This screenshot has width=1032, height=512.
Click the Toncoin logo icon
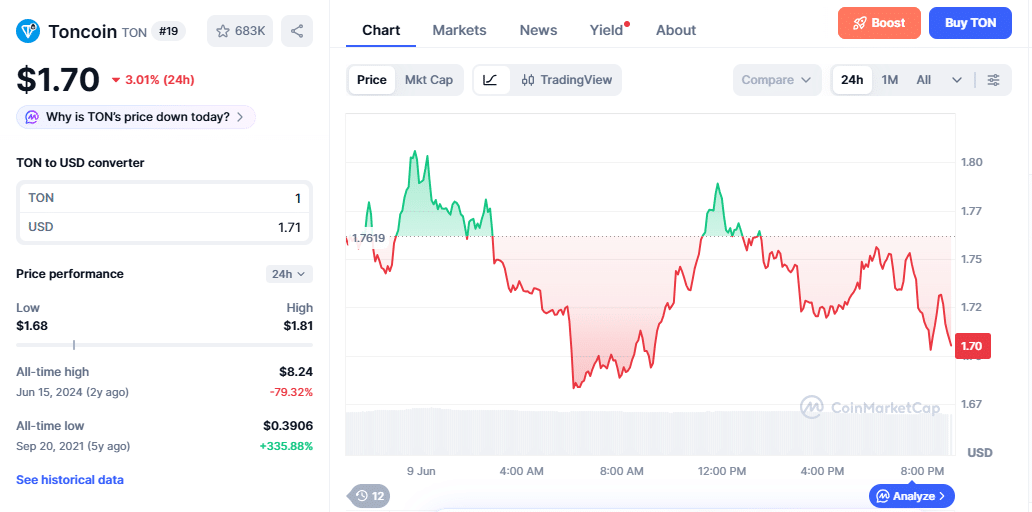click(28, 31)
